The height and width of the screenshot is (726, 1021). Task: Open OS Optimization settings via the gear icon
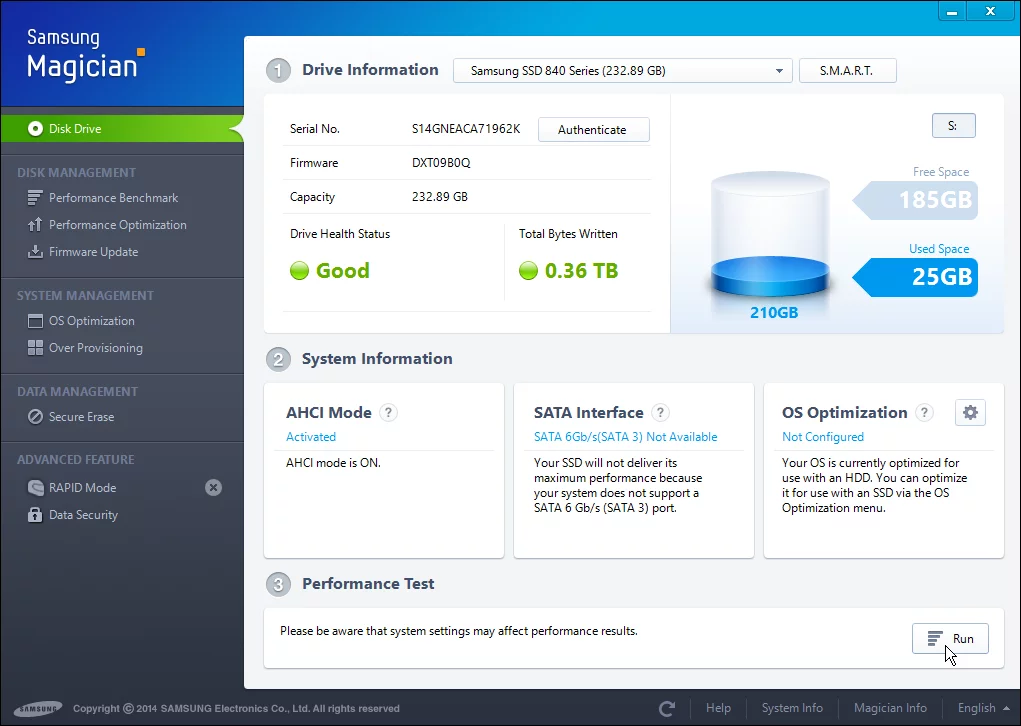(x=970, y=412)
